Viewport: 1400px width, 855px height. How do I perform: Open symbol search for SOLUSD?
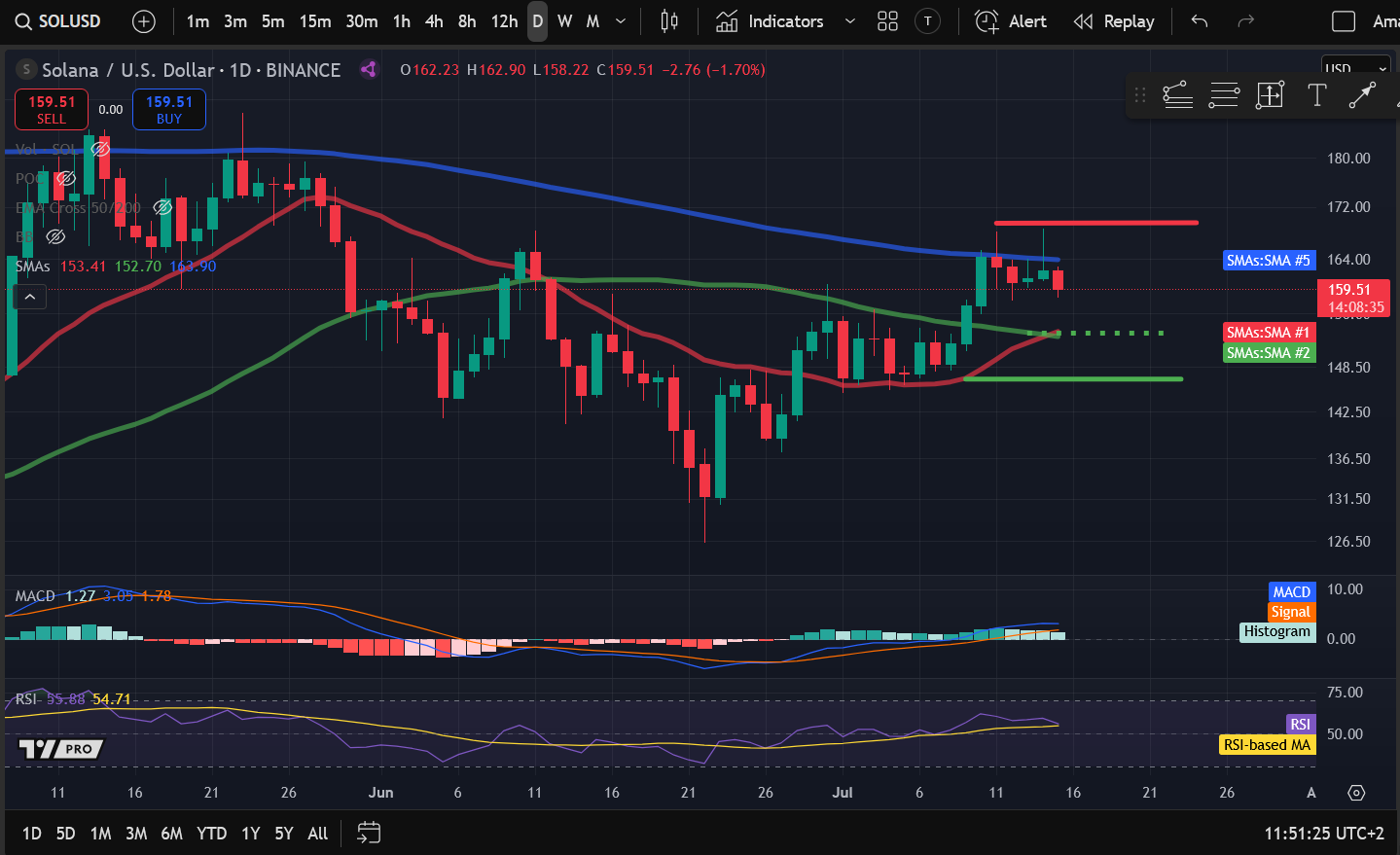click(x=58, y=21)
